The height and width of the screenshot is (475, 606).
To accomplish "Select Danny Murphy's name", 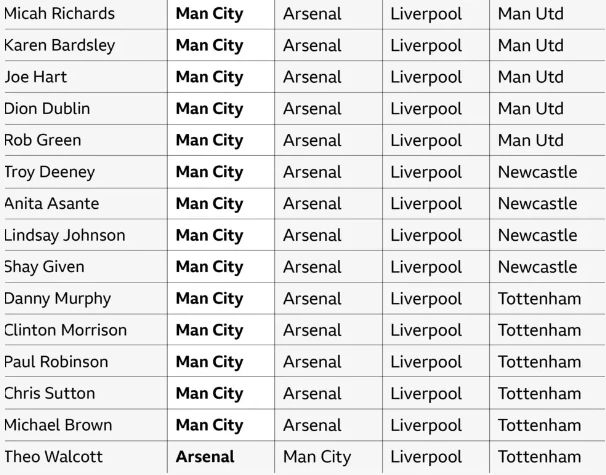I will click(x=57, y=298).
